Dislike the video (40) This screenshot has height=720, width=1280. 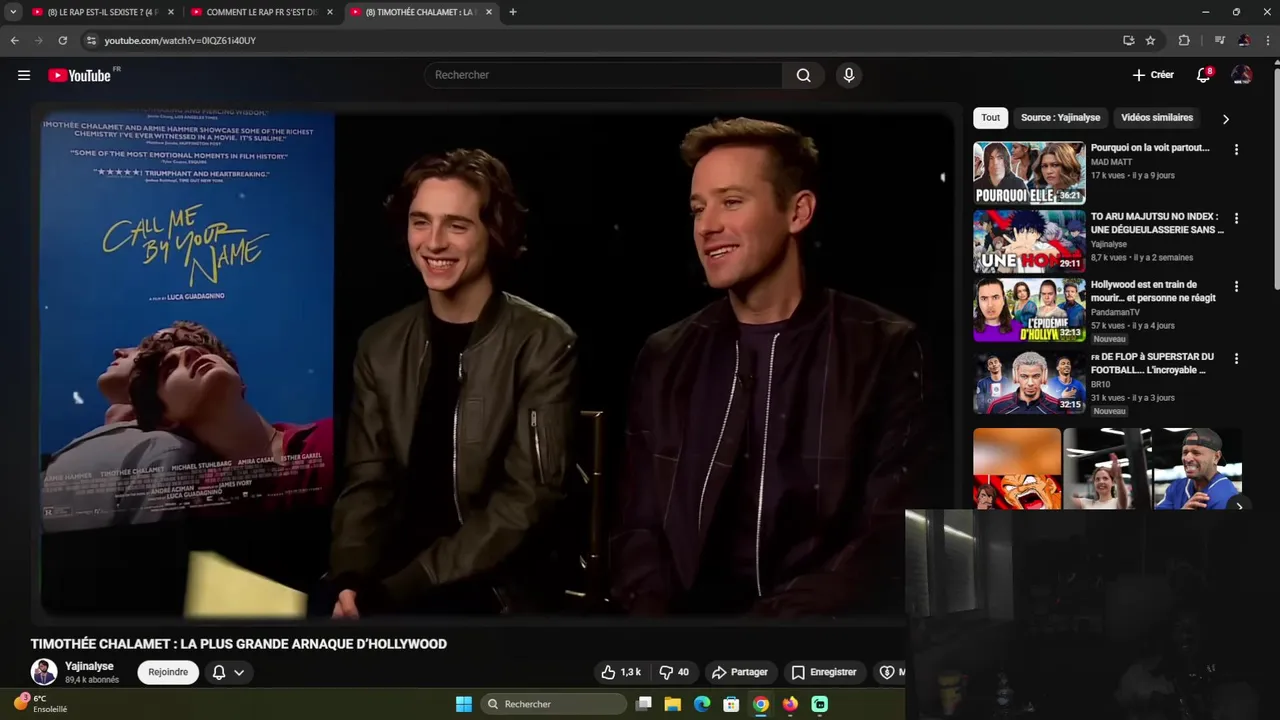click(675, 672)
